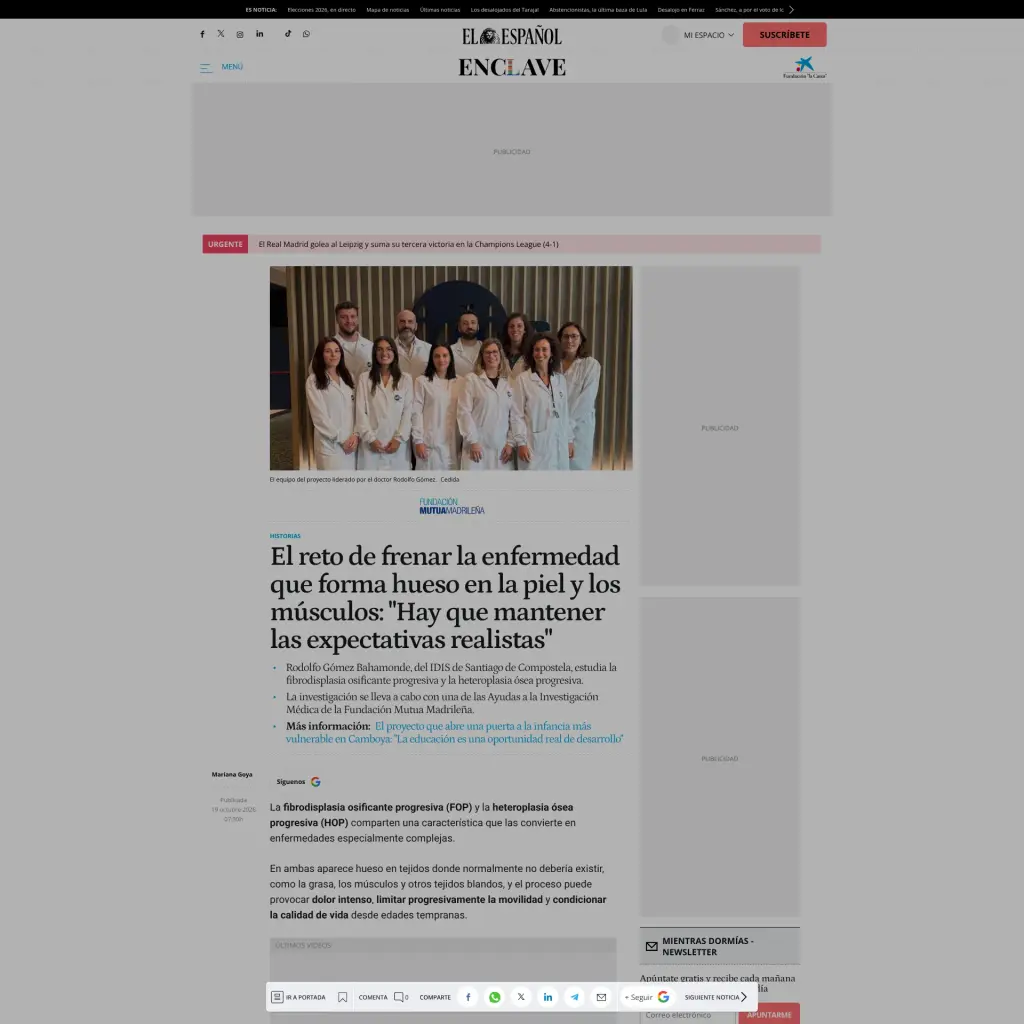Screen dimensions: 1024x1024
Task: Click the MIENTRAS DORMÍAS - NEWSLETTER heading
Action: click(x=708, y=946)
